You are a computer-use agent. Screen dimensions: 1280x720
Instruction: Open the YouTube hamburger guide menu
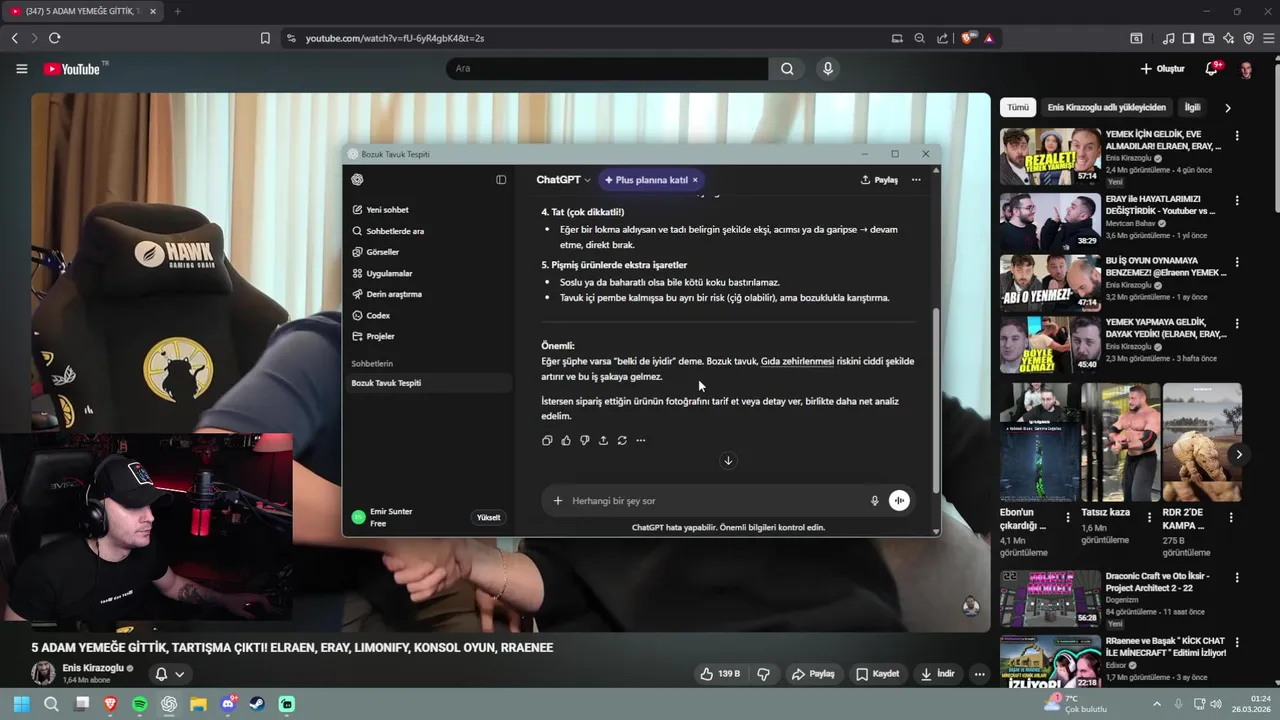click(21, 69)
